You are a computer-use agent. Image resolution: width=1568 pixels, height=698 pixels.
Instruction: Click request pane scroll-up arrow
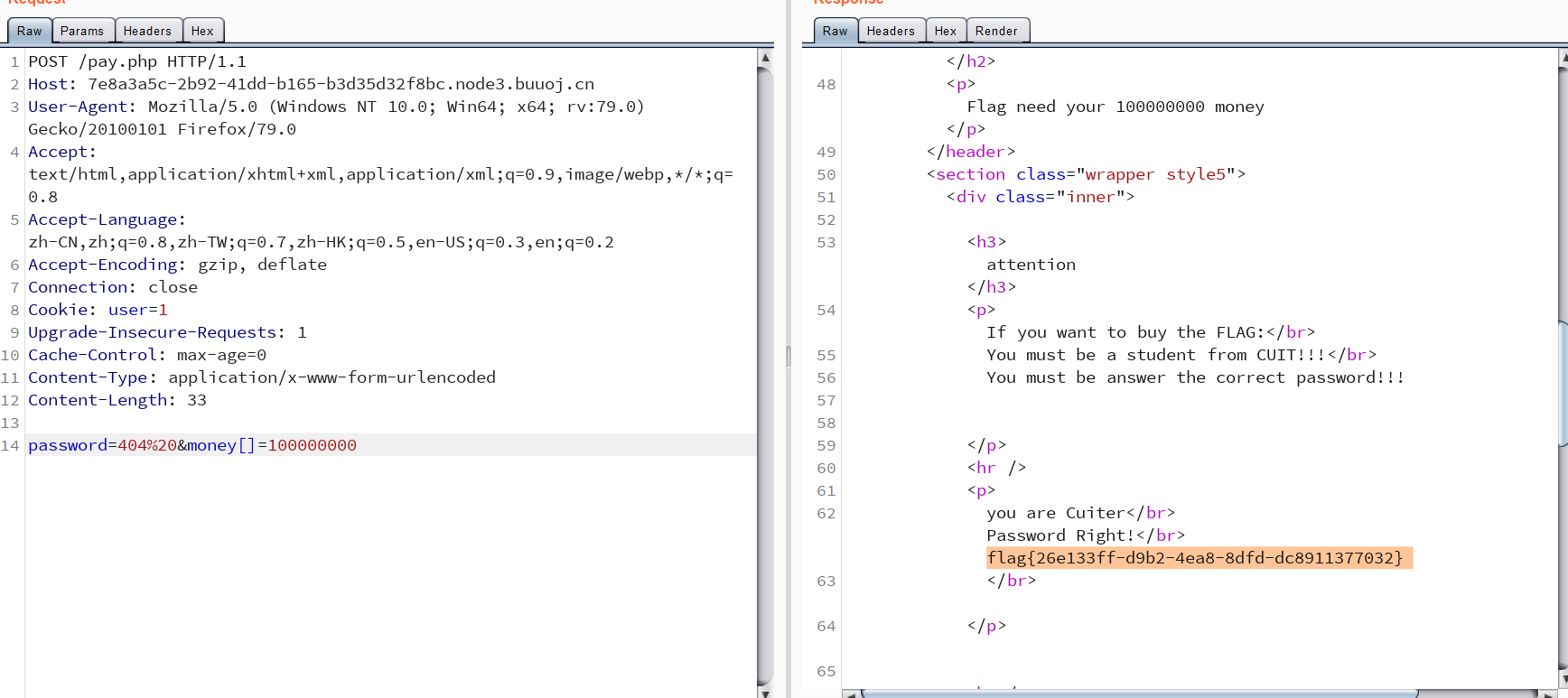point(765,58)
